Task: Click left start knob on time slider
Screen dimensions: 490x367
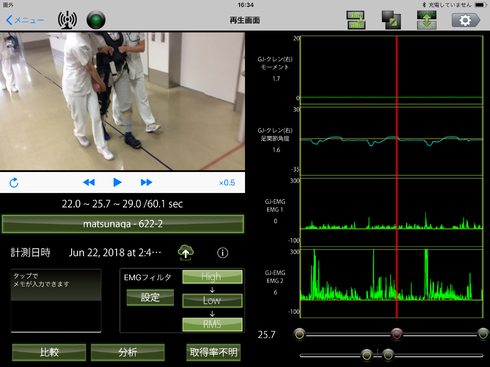Action: click(300, 334)
